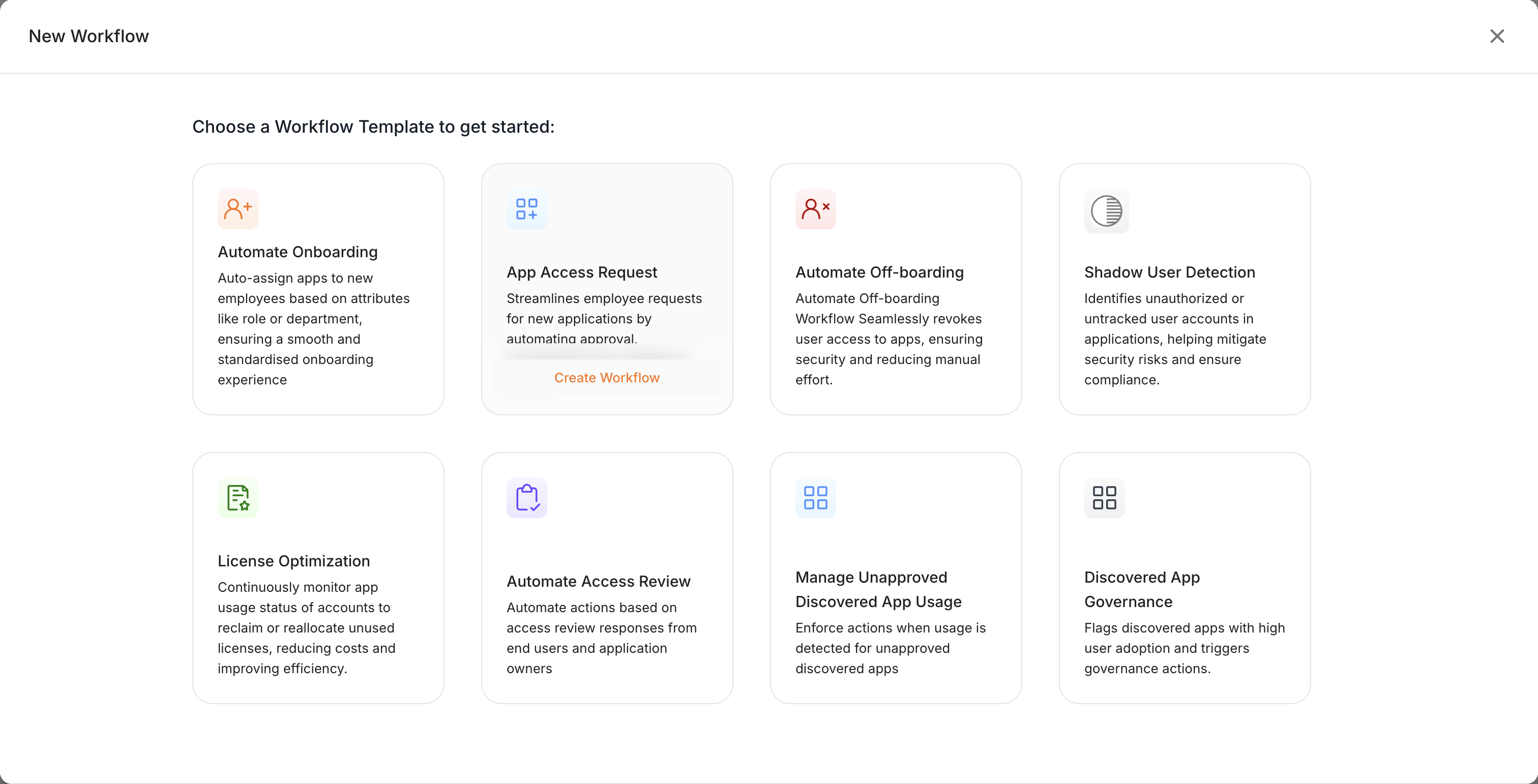Click the Discovered App Governance grid icon
Viewport: 1538px width, 784px height.
tap(1105, 498)
